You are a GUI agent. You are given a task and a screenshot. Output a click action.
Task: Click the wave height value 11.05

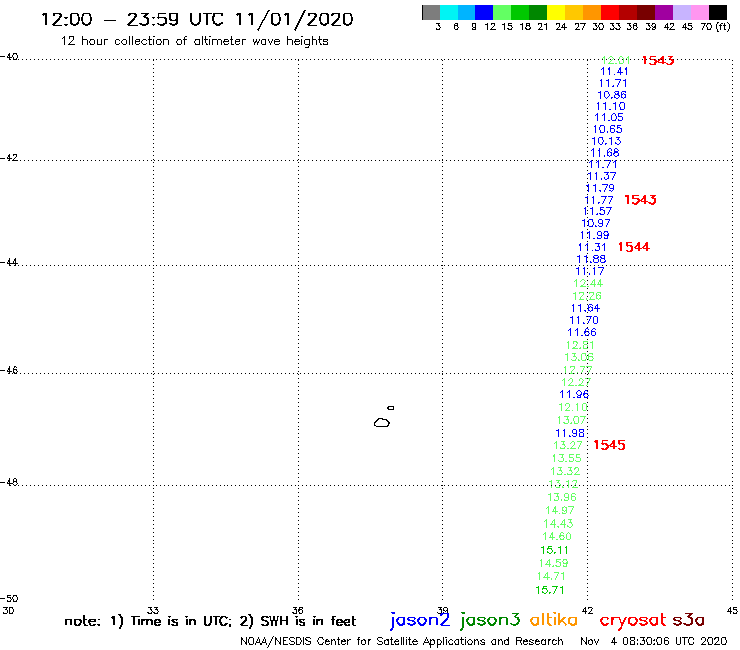click(609, 118)
